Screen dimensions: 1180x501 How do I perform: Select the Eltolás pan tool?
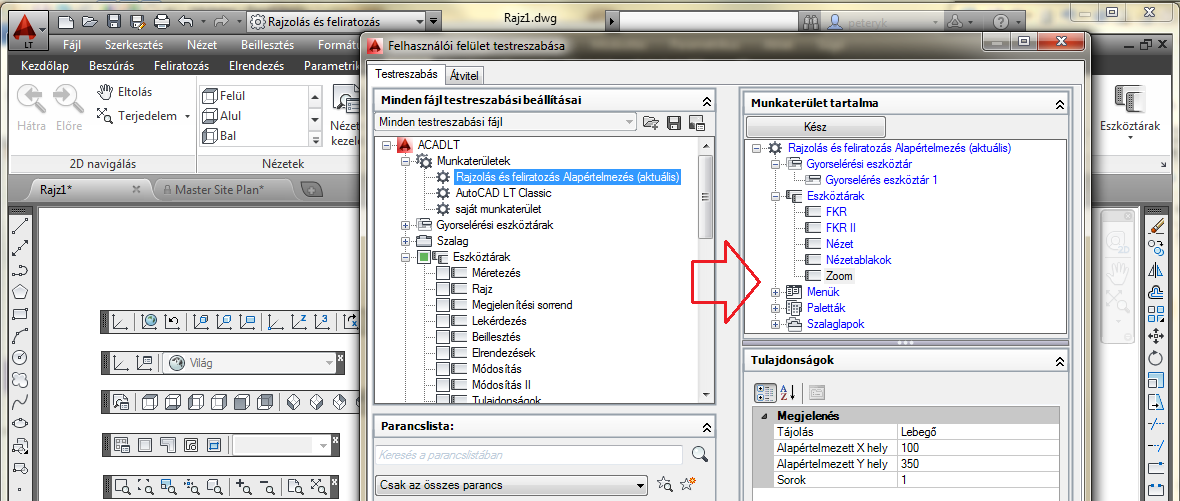point(125,93)
